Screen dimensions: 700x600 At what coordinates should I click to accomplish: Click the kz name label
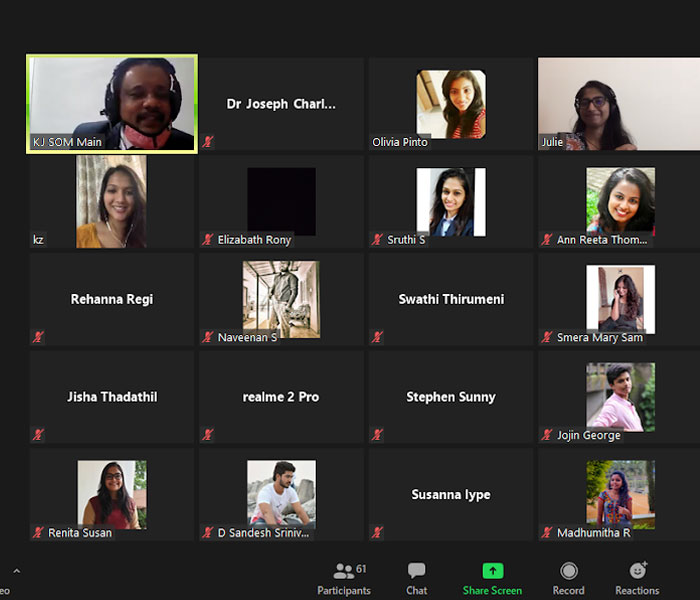(38, 240)
